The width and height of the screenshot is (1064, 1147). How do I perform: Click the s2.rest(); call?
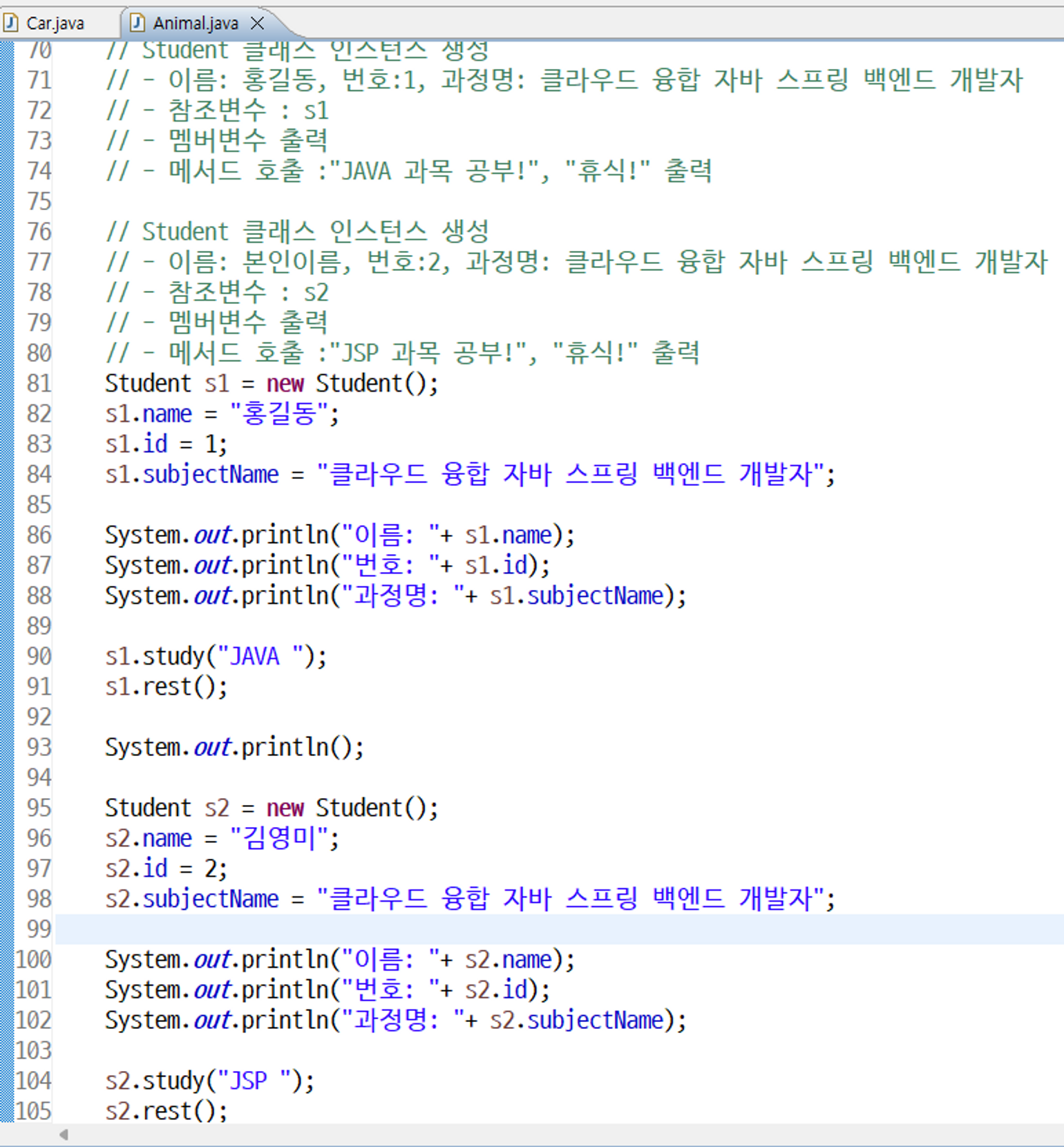(x=166, y=1112)
